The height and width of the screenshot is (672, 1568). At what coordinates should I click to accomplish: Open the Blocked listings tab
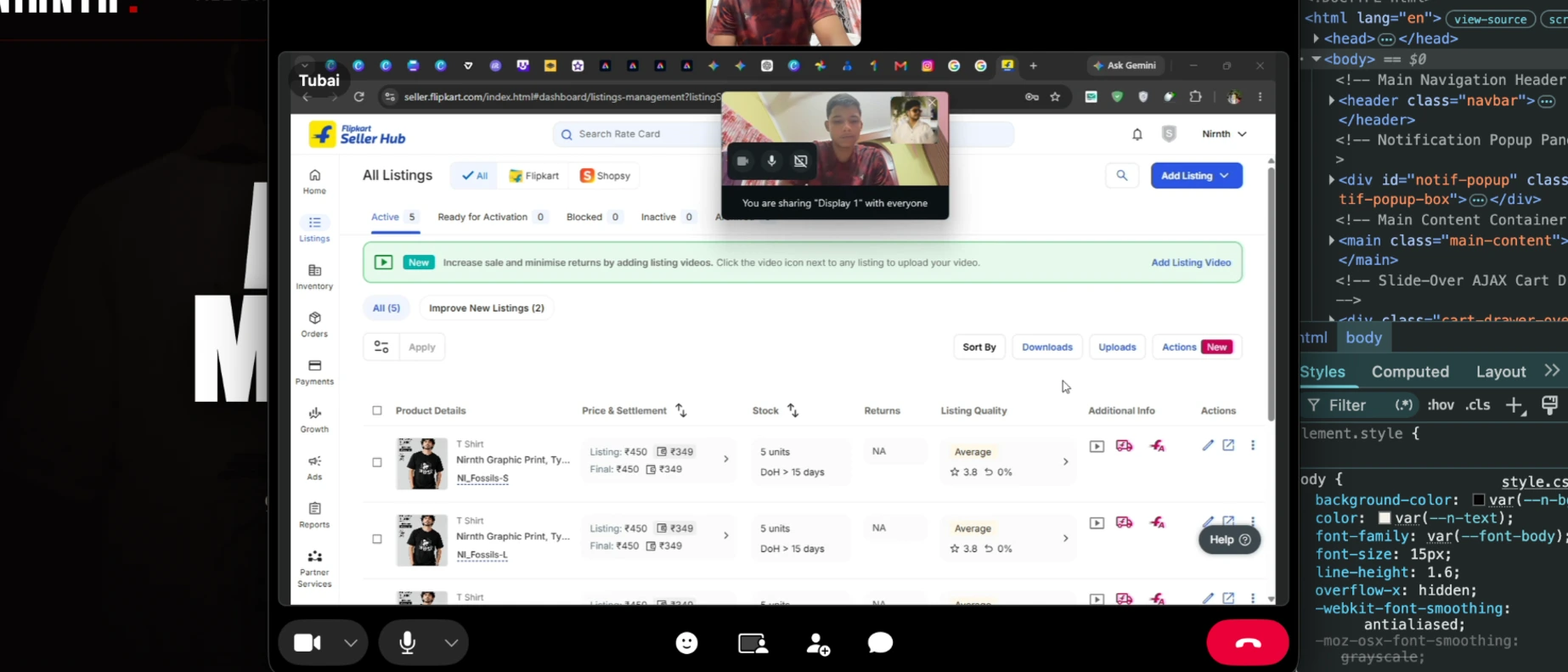point(595,217)
